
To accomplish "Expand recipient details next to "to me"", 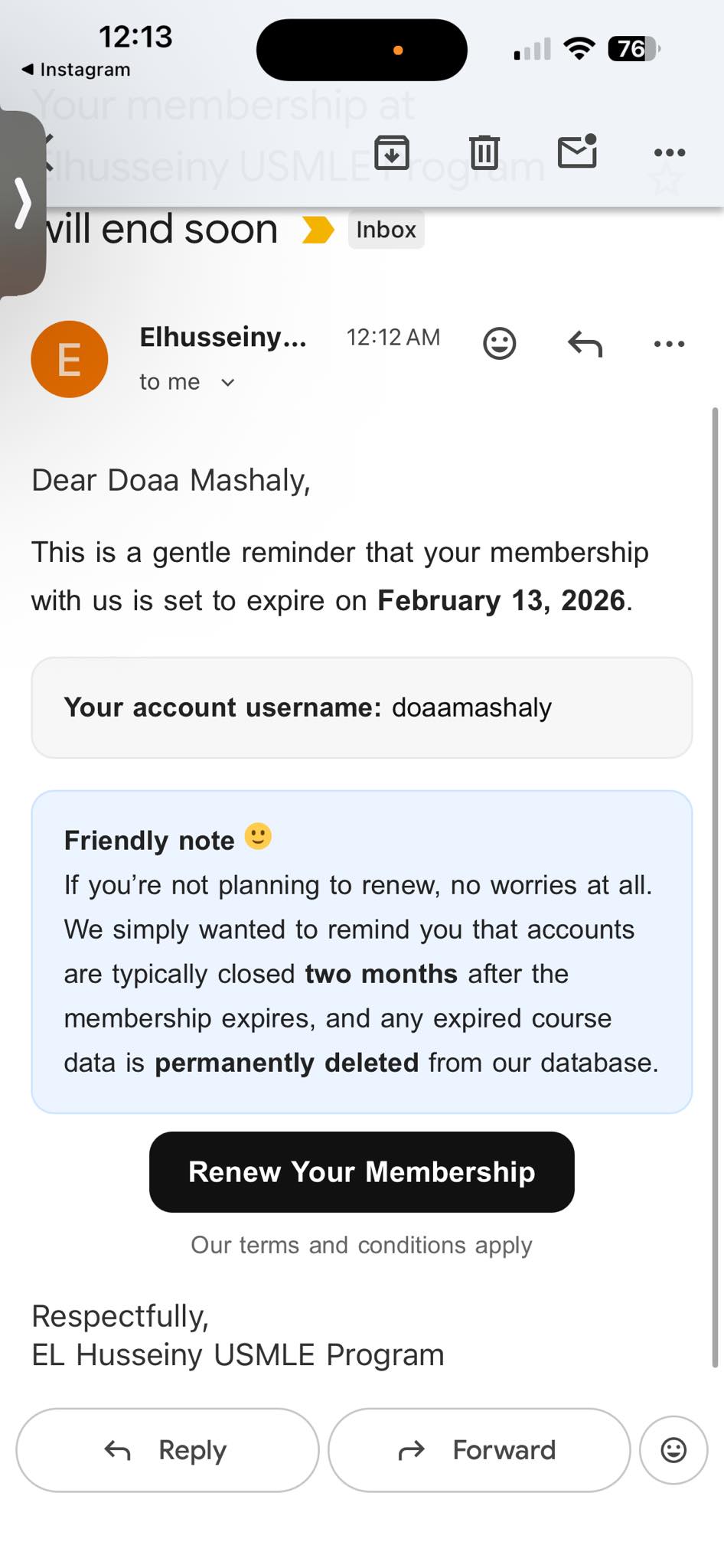I will 227,382.
